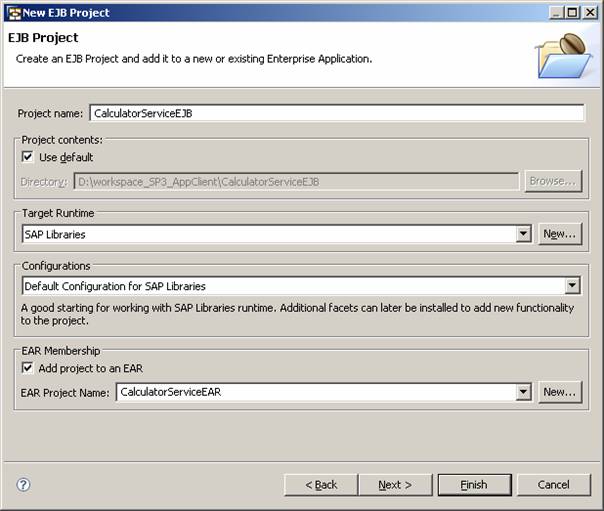Click the Directory path field
The image size is (604, 511).
(295, 181)
